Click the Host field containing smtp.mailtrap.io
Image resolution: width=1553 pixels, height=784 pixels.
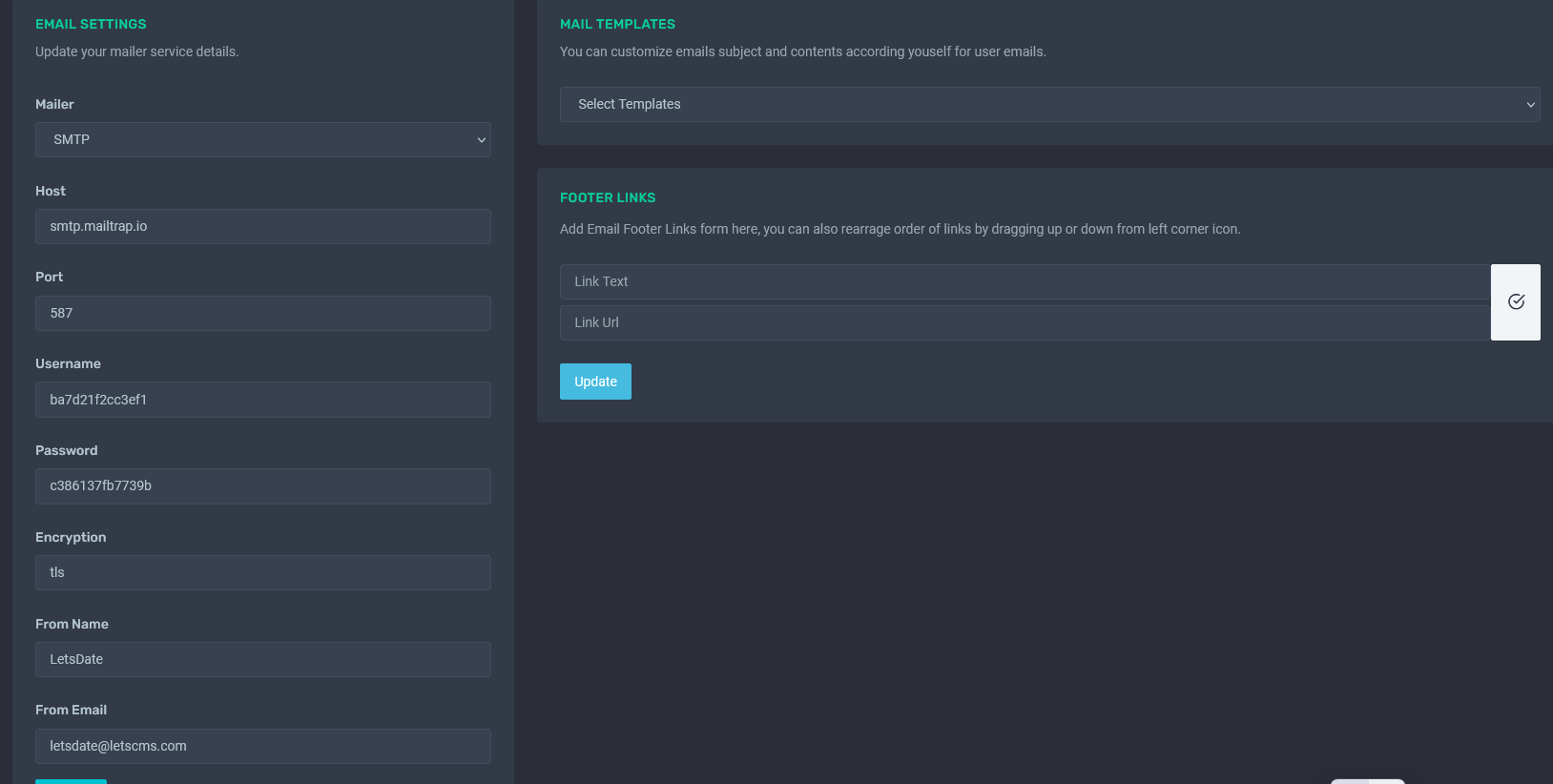tap(262, 226)
